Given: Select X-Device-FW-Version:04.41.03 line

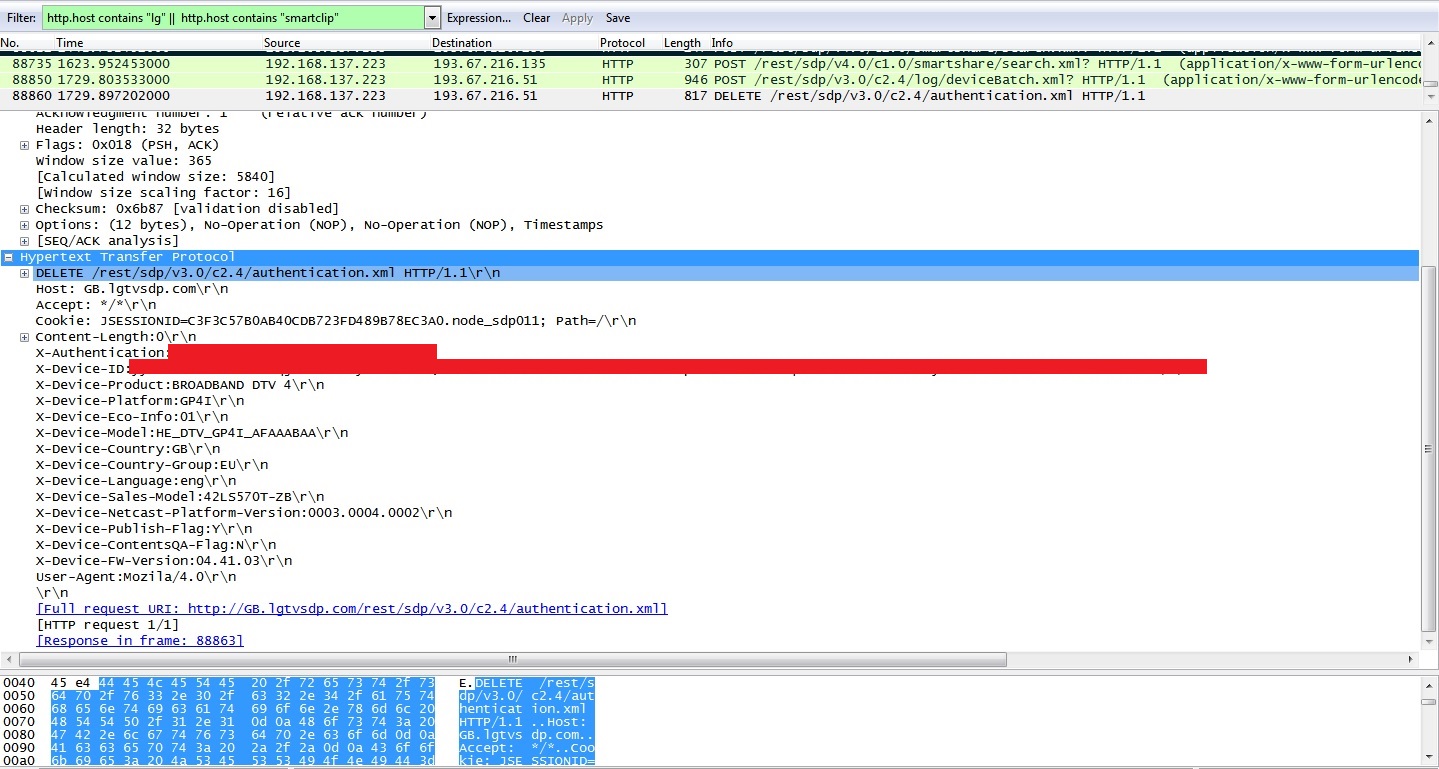Looking at the screenshot, I should pos(163,561).
